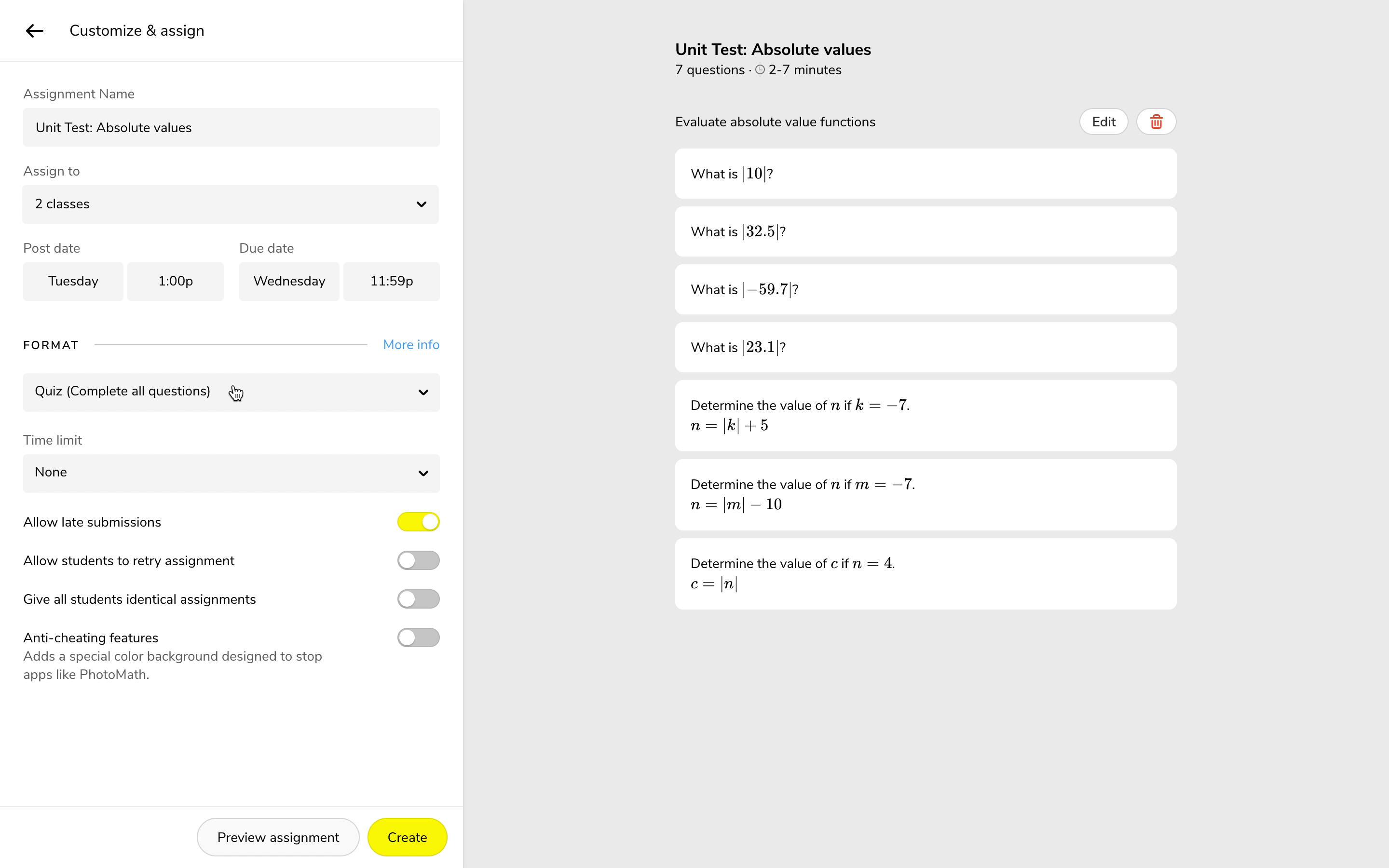Expand the Time limit None dropdown
1389x868 pixels.
(x=231, y=474)
